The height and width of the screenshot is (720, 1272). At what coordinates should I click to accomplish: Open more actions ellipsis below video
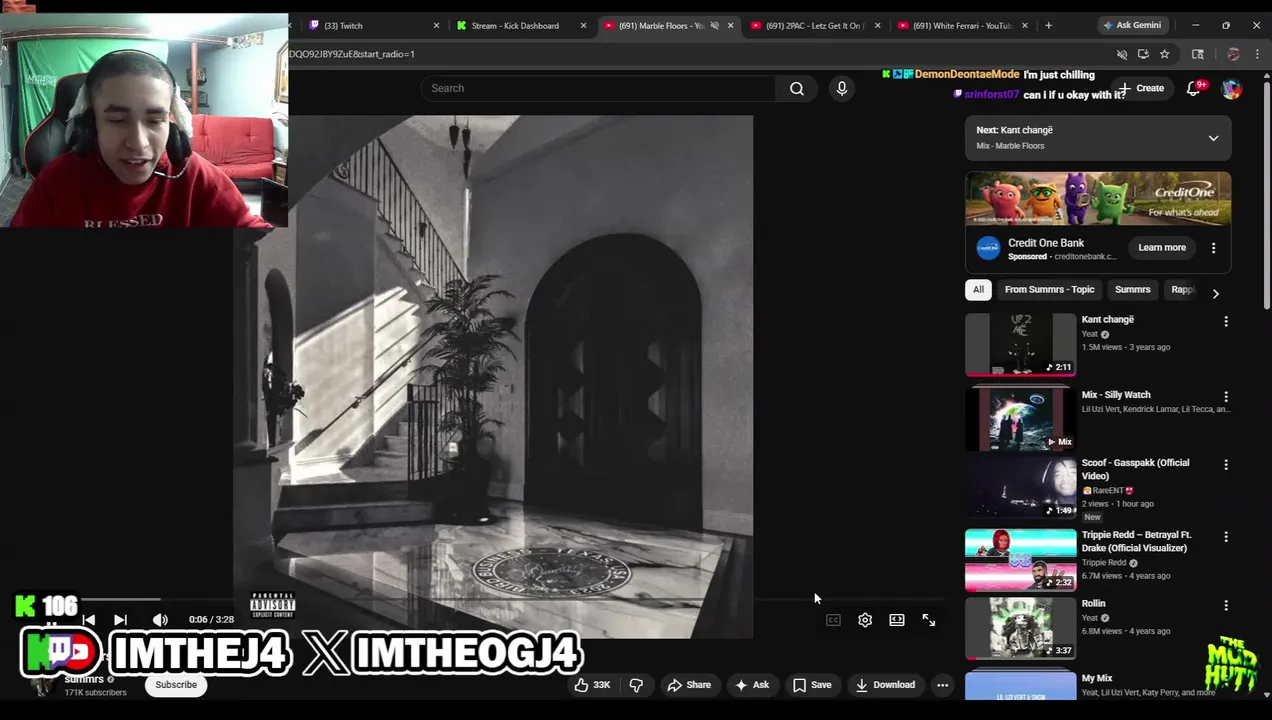point(942,685)
